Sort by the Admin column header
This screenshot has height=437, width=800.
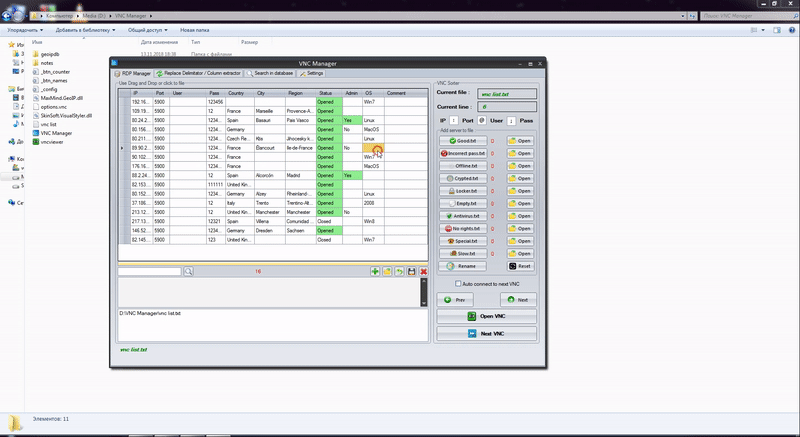pos(352,93)
